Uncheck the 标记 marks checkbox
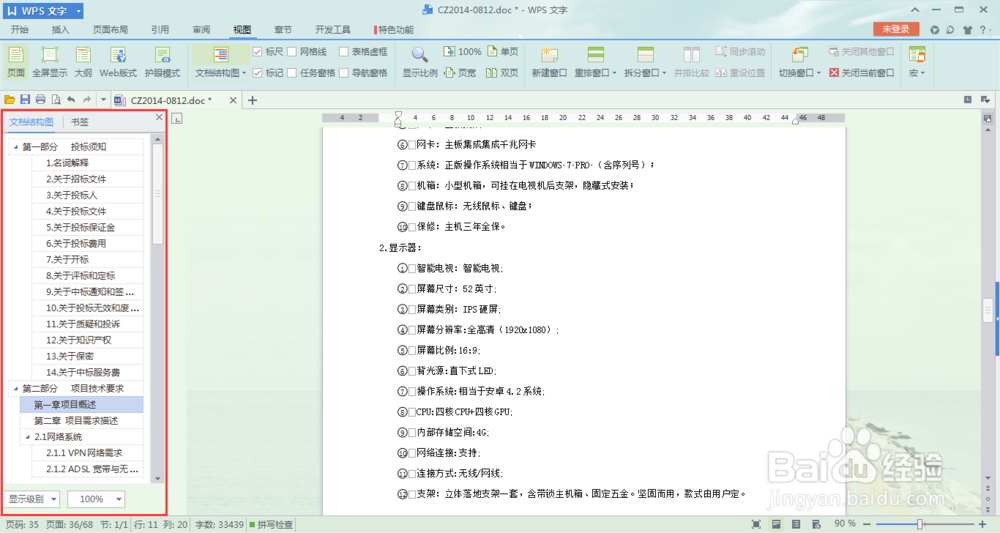This screenshot has width=1000, height=533. coord(257,73)
